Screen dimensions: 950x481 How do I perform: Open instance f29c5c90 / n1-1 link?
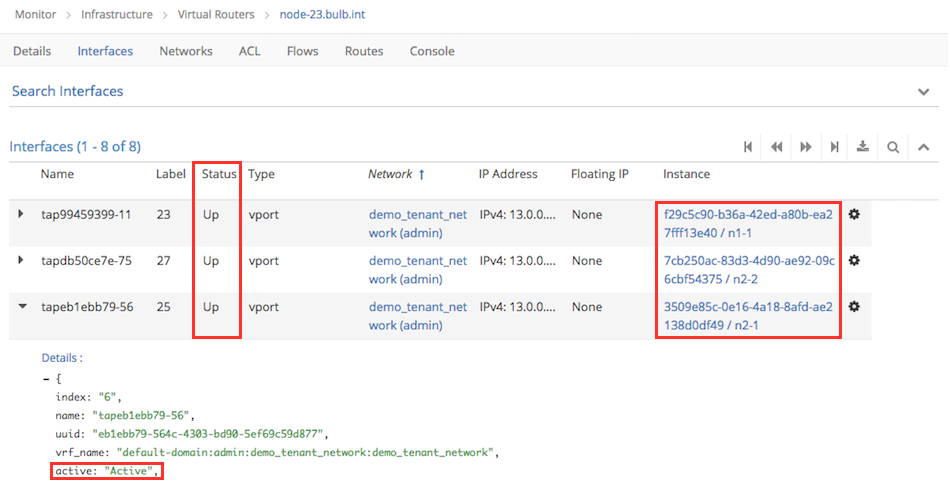click(748, 224)
